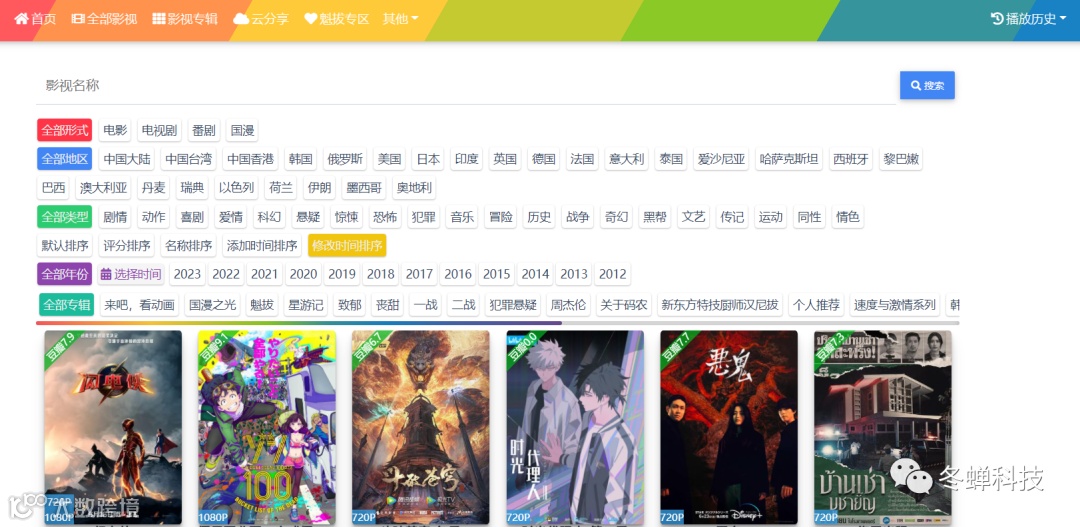Image resolution: width=1080 pixels, height=527 pixels.
Task: Open 影视专辑 in the navbar
Action: 185,19
